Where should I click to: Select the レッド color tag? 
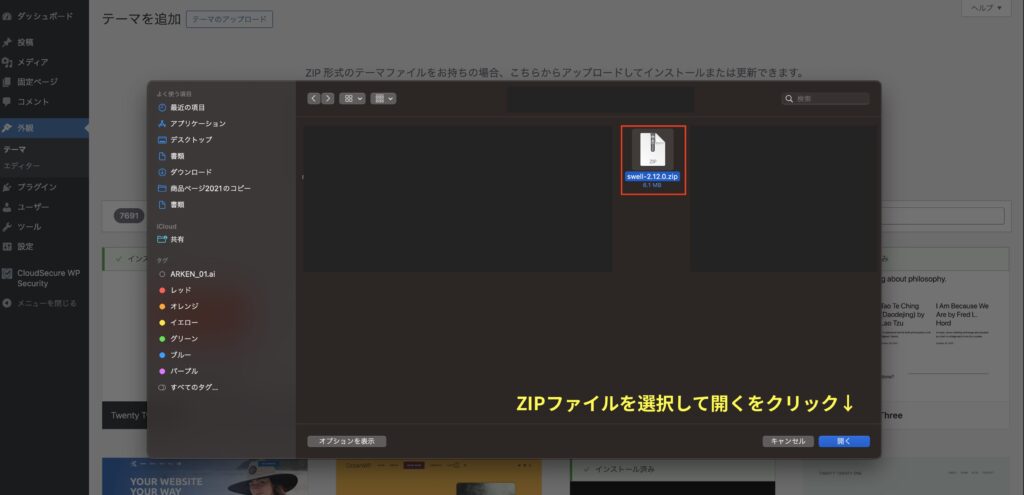pos(180,290)
